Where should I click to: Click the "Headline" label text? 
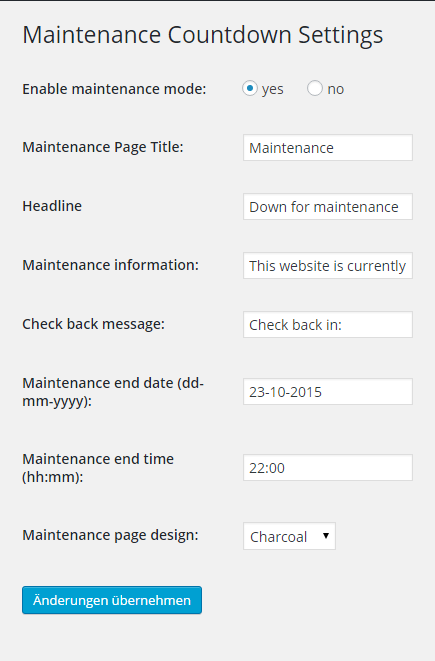click(x=52, y=206)
